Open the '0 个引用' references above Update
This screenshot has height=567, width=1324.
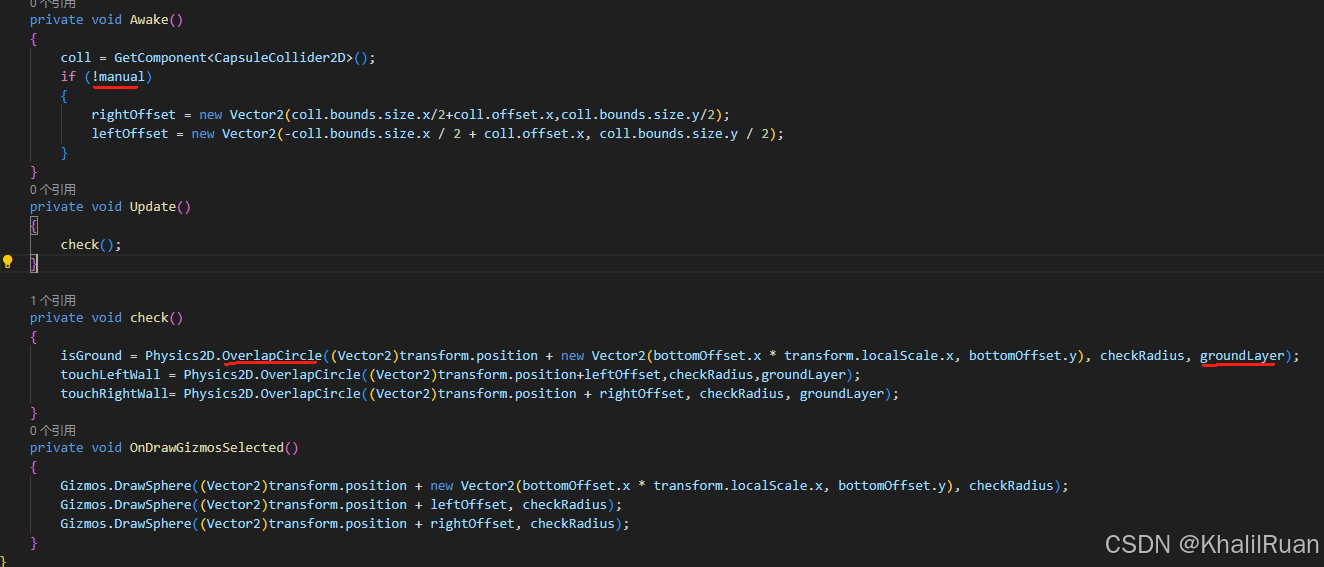coord(53,189)
